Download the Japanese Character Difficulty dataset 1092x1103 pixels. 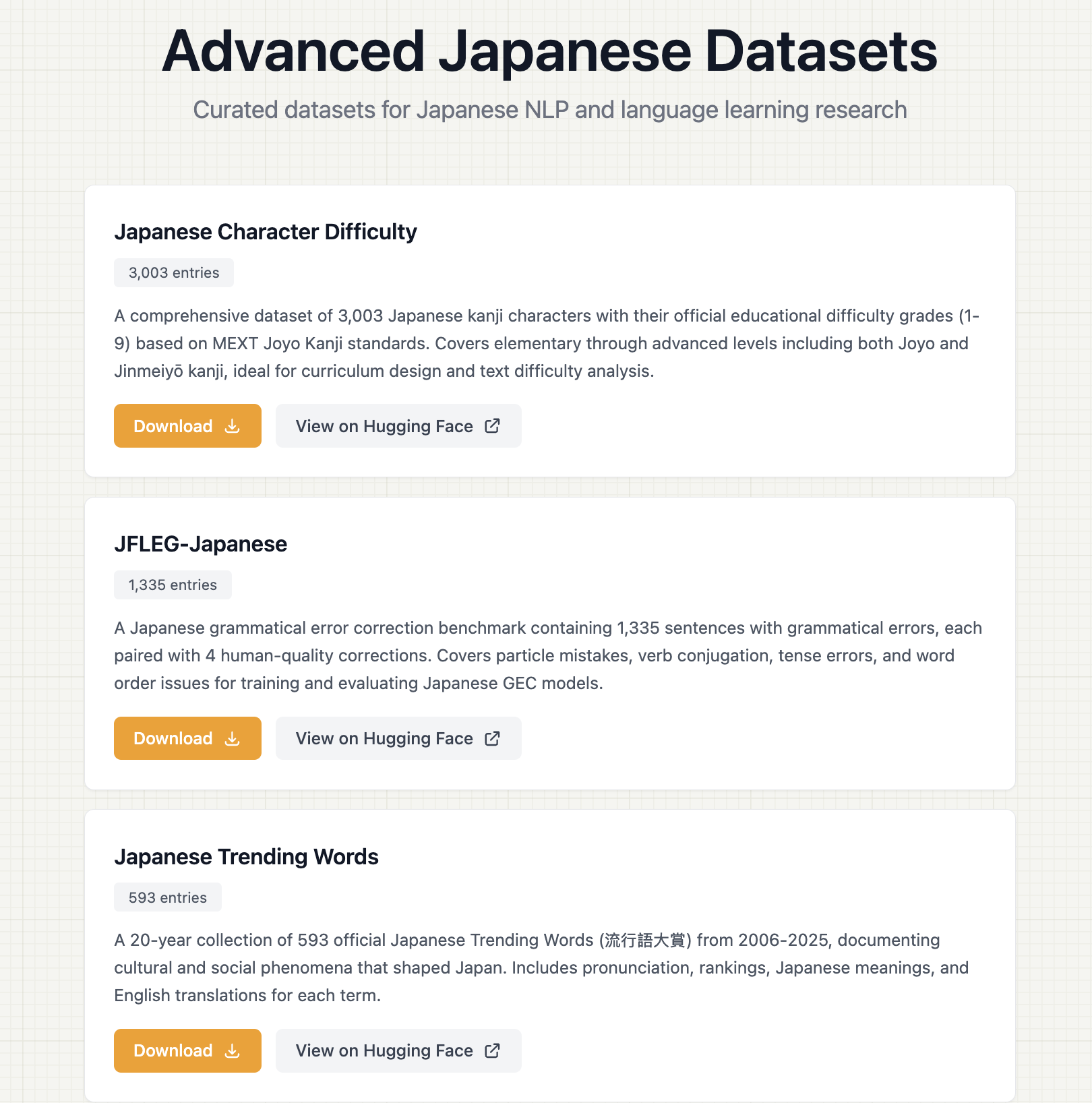pyautogui.click(x=187, y=425)
